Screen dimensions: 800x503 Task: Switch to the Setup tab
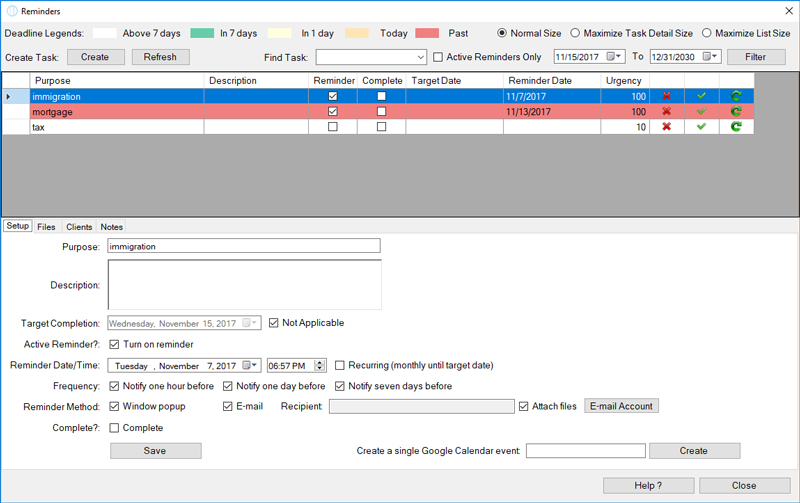click(17, 226)
